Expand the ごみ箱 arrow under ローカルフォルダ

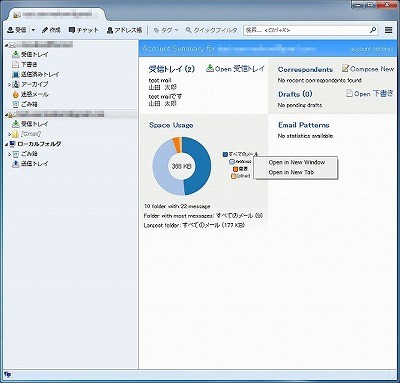[9, 154]
